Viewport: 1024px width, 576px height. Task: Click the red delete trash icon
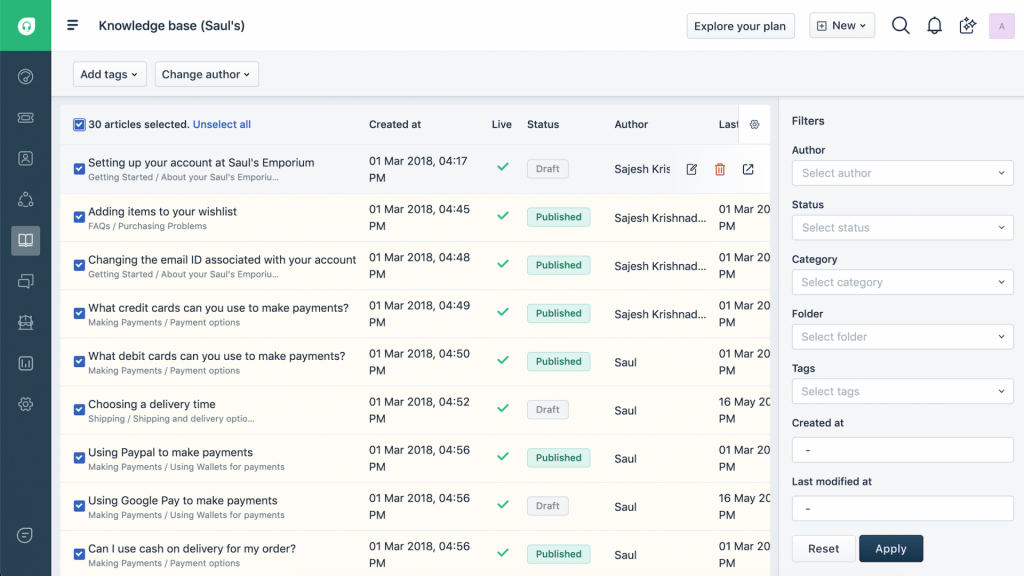coord(720,170)
